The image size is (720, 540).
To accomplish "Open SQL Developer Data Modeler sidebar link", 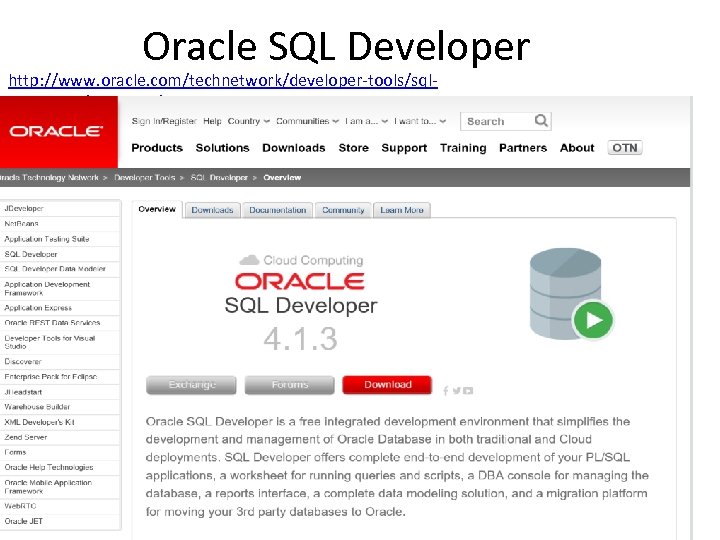I will pos(60,269).
